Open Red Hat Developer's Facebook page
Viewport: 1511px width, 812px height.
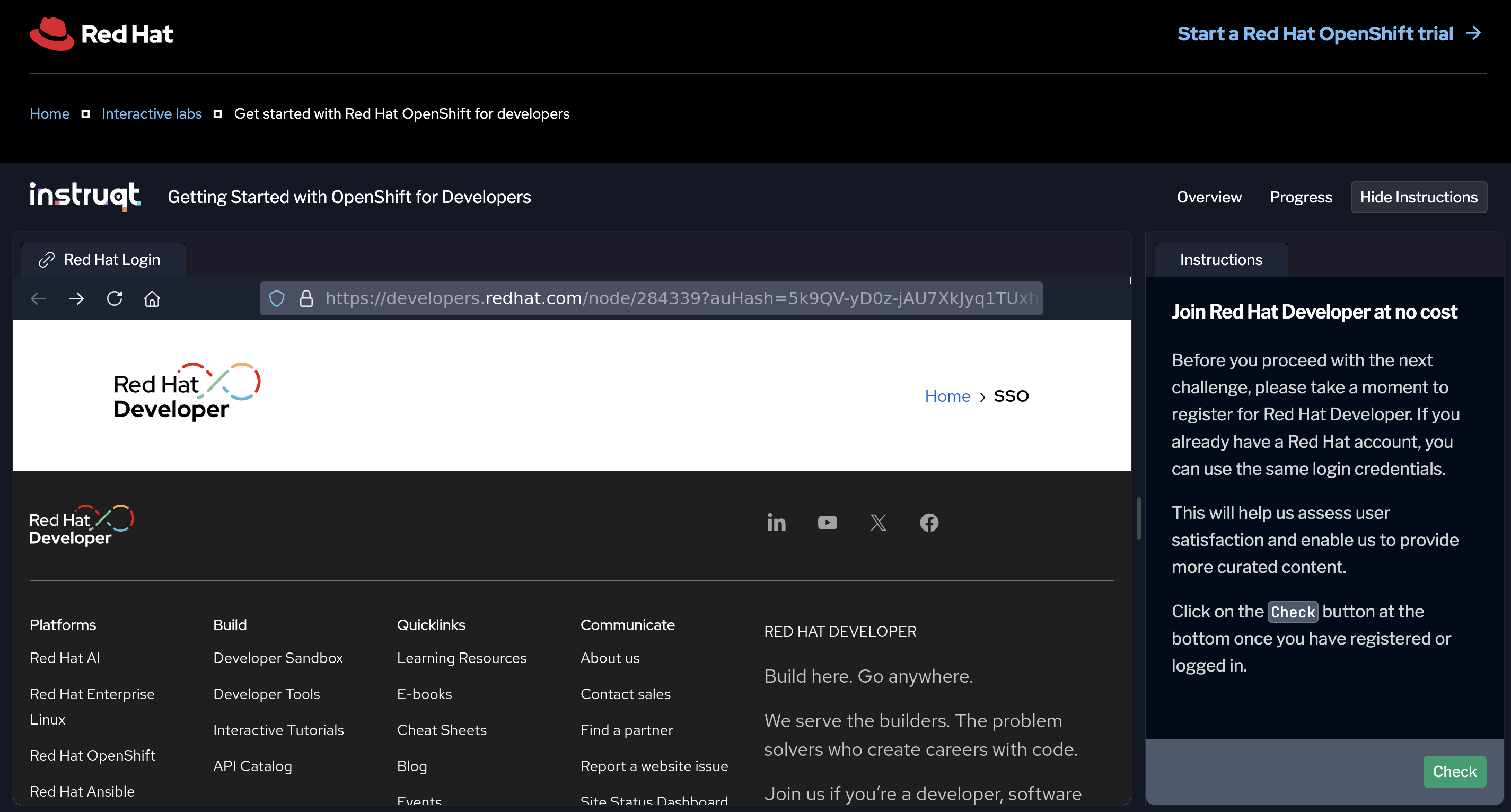coord(929,523)
